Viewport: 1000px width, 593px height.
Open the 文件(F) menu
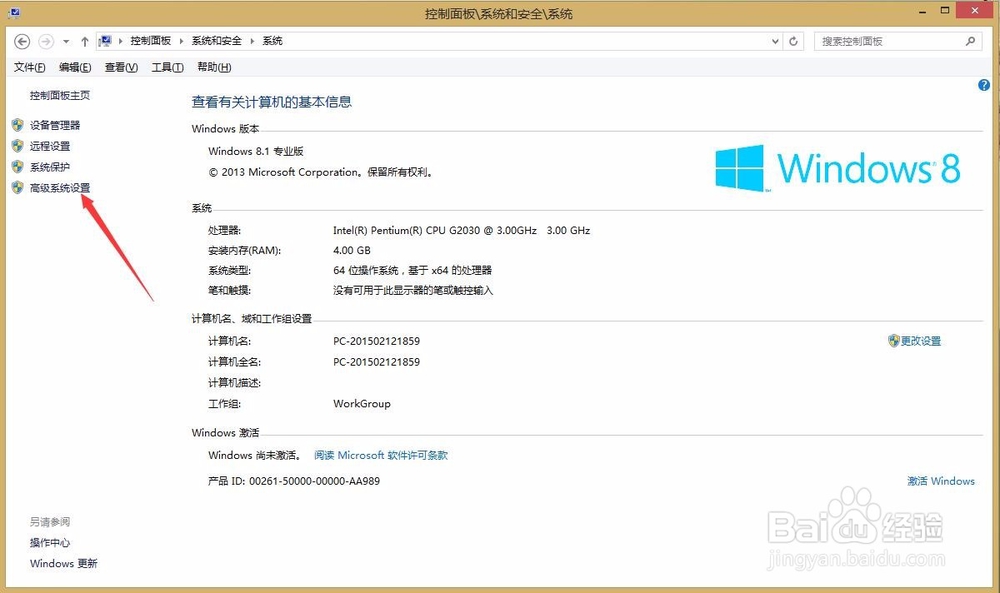[x=29, y=68]
